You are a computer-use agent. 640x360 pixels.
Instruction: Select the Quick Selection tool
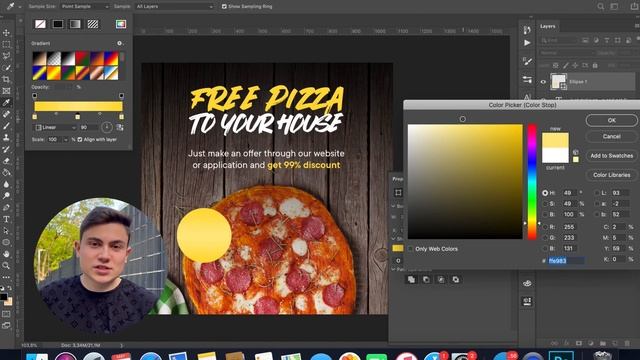pos(6,67)
